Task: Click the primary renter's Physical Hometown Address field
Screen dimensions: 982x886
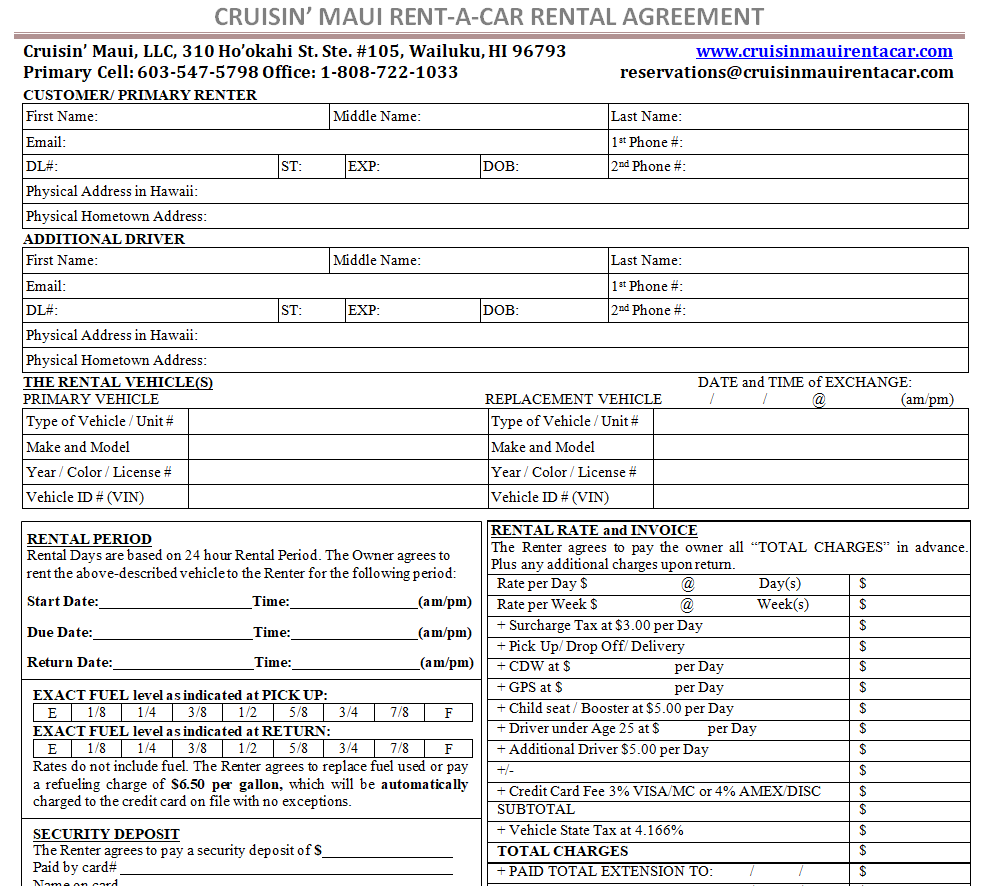Action: click(x=585, y=217)
